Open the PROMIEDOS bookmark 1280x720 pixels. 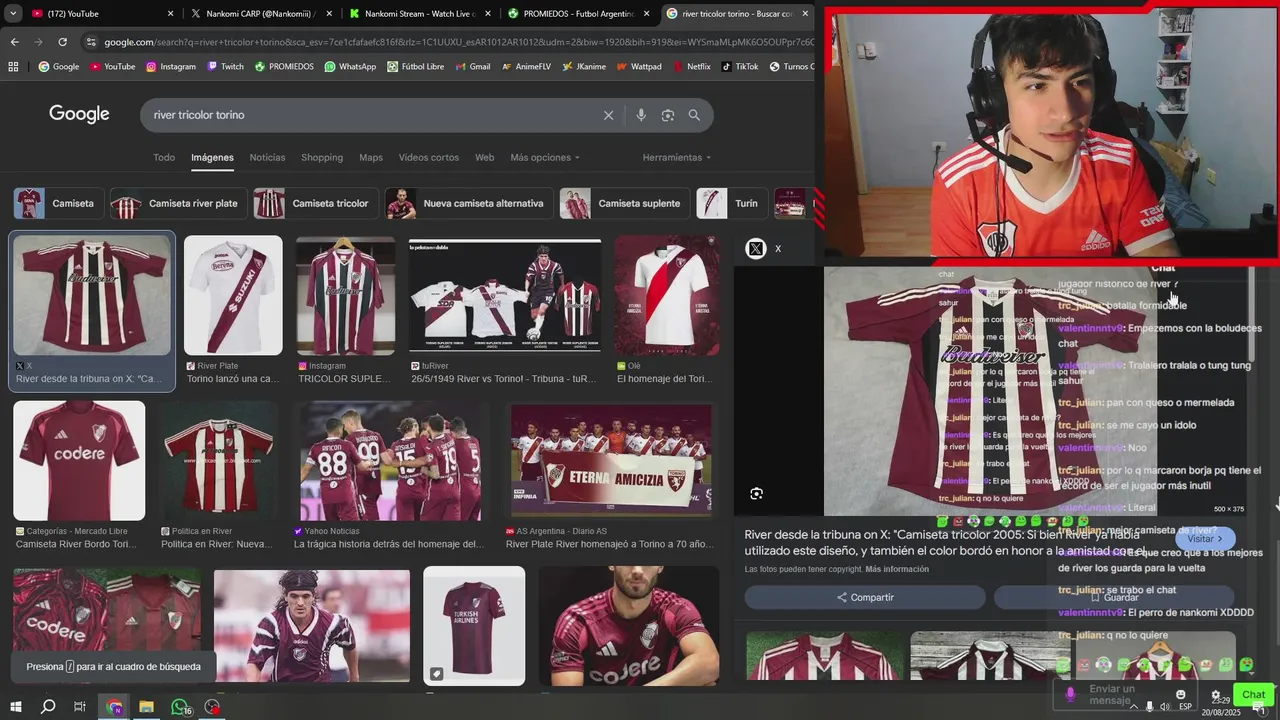(283, 67)
